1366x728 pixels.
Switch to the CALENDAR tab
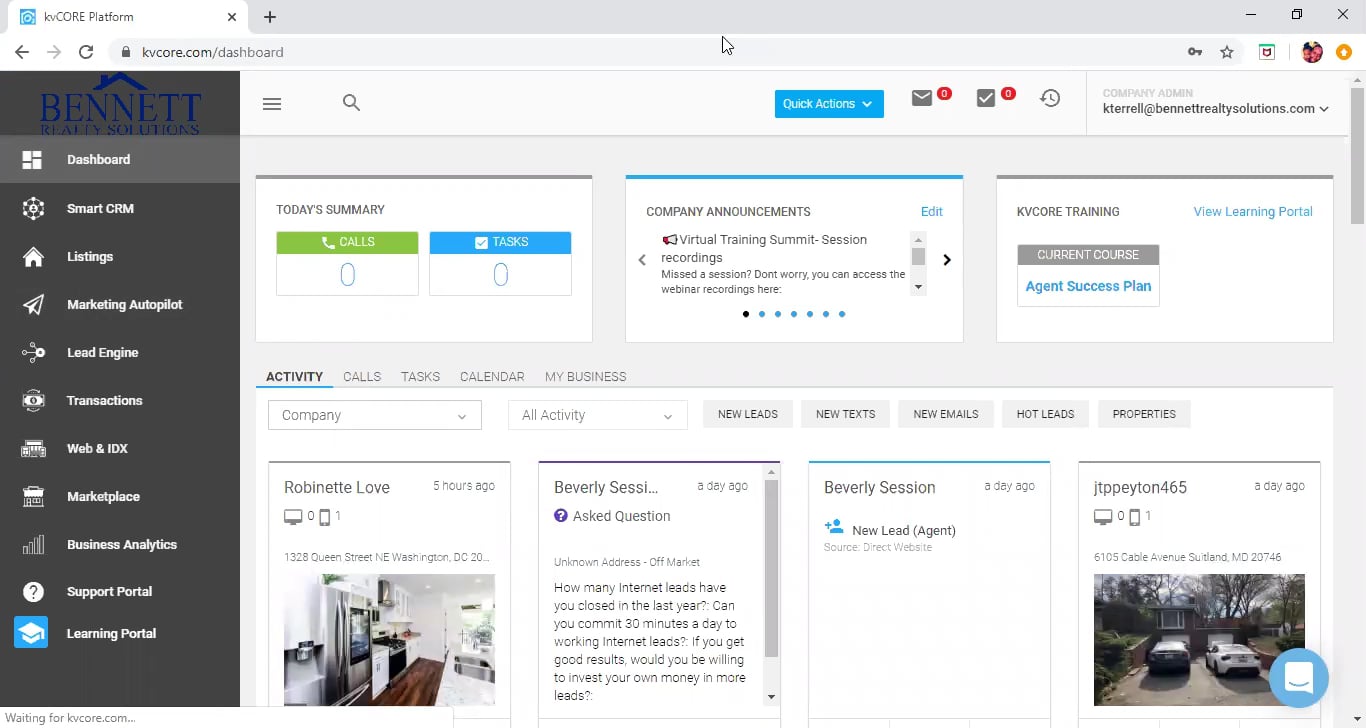[x=492, y=377]
